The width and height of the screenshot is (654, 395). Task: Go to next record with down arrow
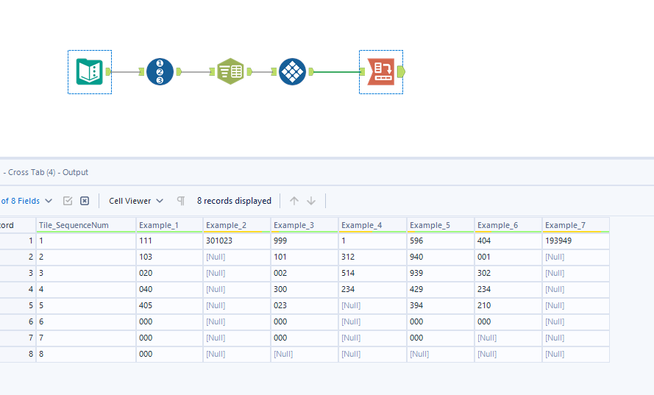point(311,201)
